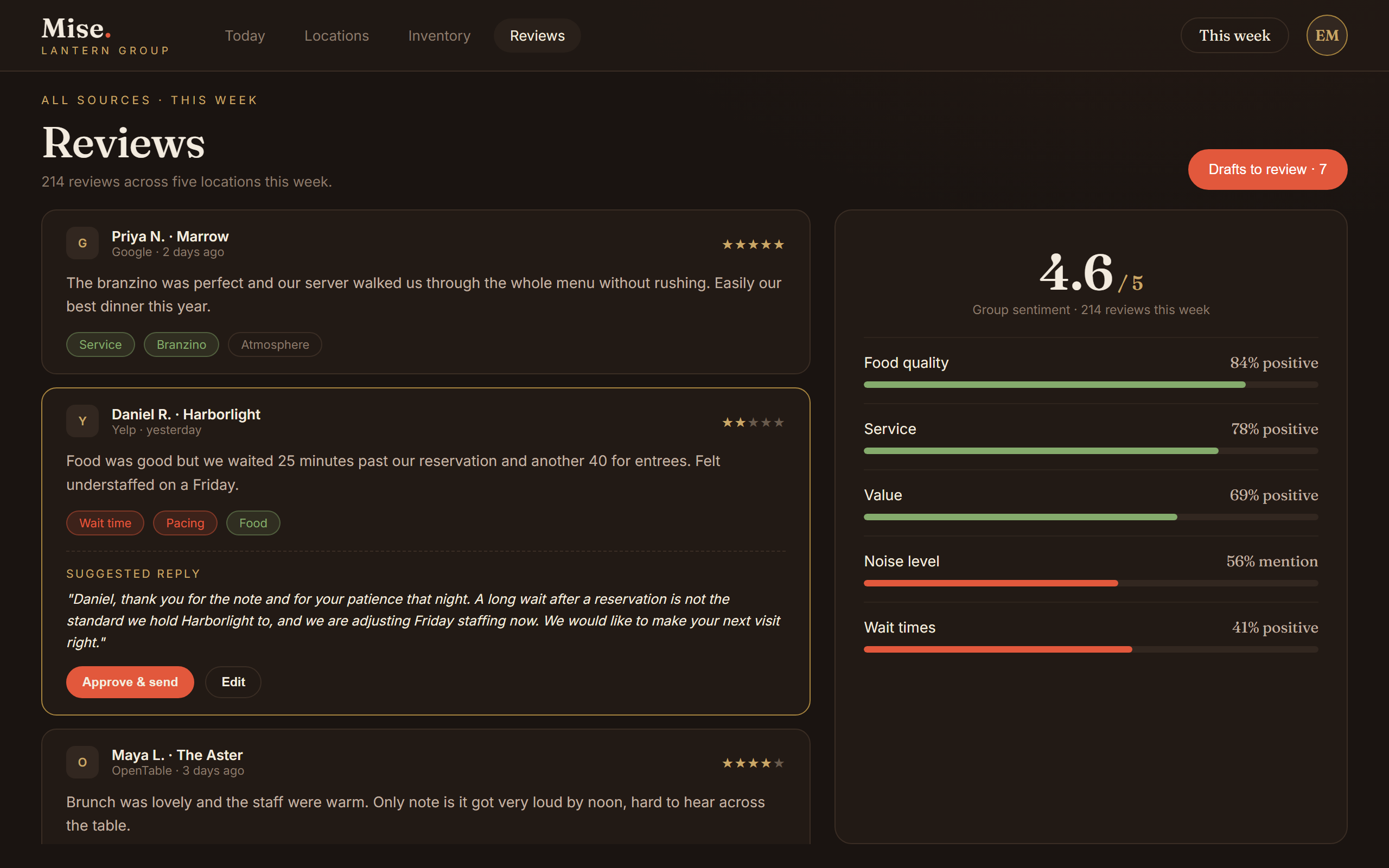This screenshot has width=1389, height=868.
Task: Toggle the Branzino tag
Action: click(x=181, y=344)
